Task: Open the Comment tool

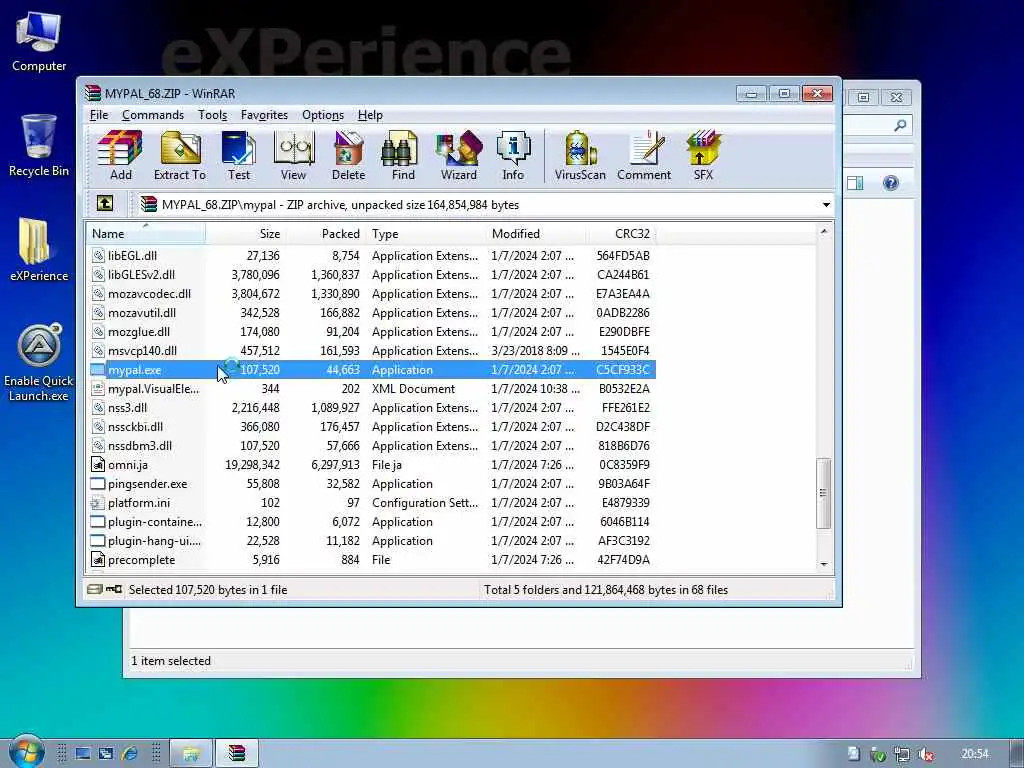Action: click(644, 156)
